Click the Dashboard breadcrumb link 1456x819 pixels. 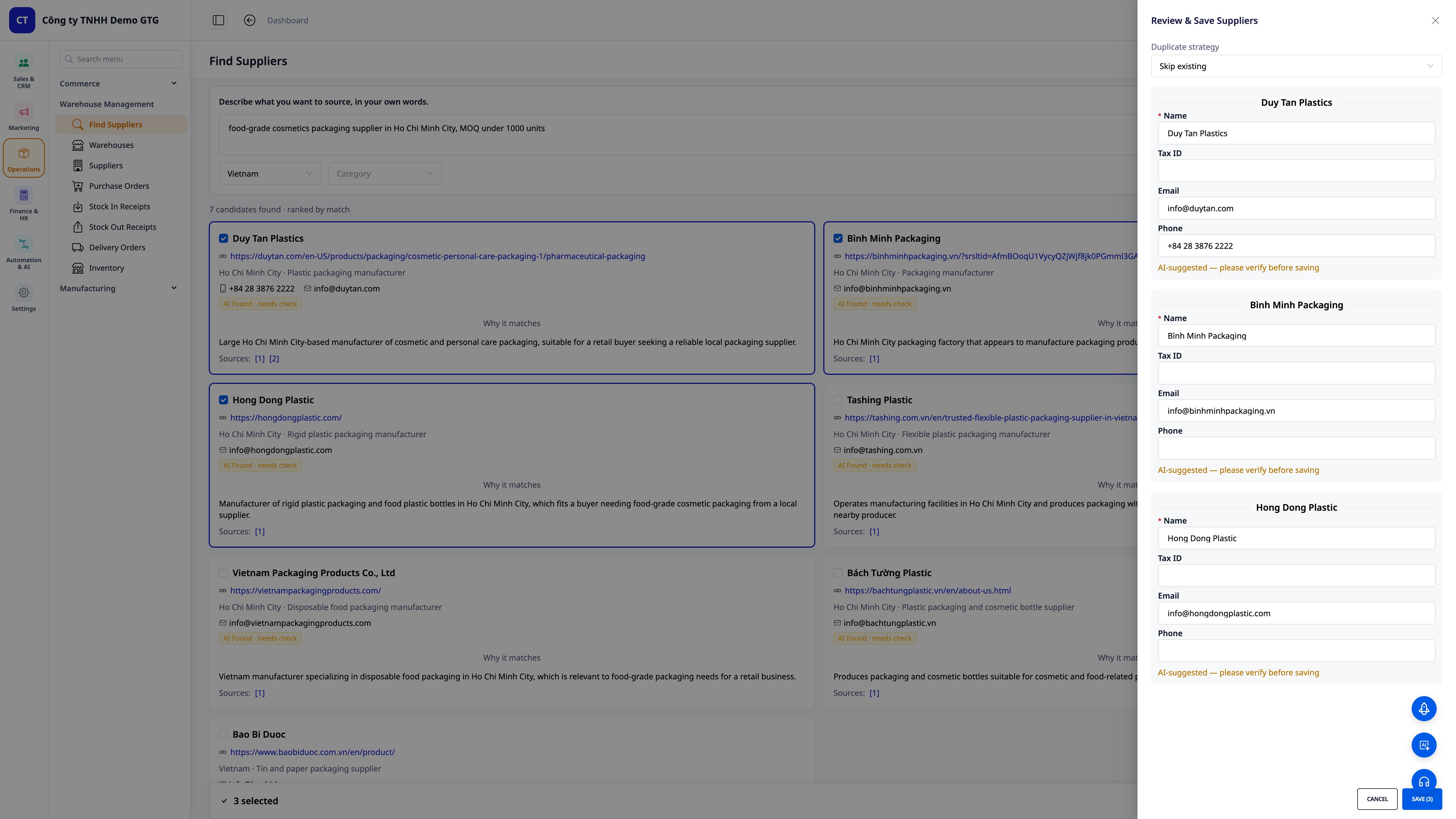pyautogui.click(x=288, y=20)
